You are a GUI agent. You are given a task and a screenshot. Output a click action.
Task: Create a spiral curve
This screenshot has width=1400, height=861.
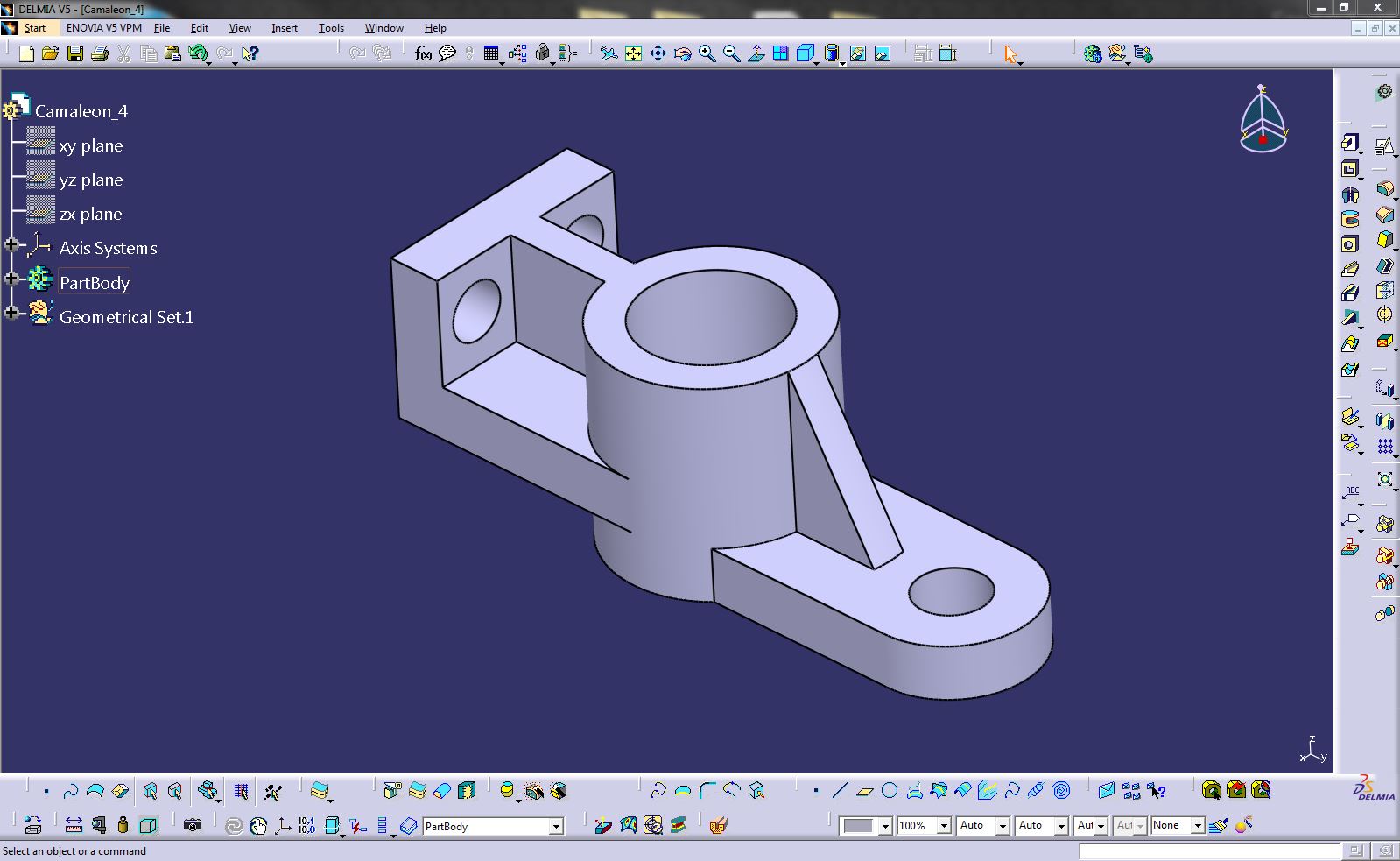coord(1061,790)
